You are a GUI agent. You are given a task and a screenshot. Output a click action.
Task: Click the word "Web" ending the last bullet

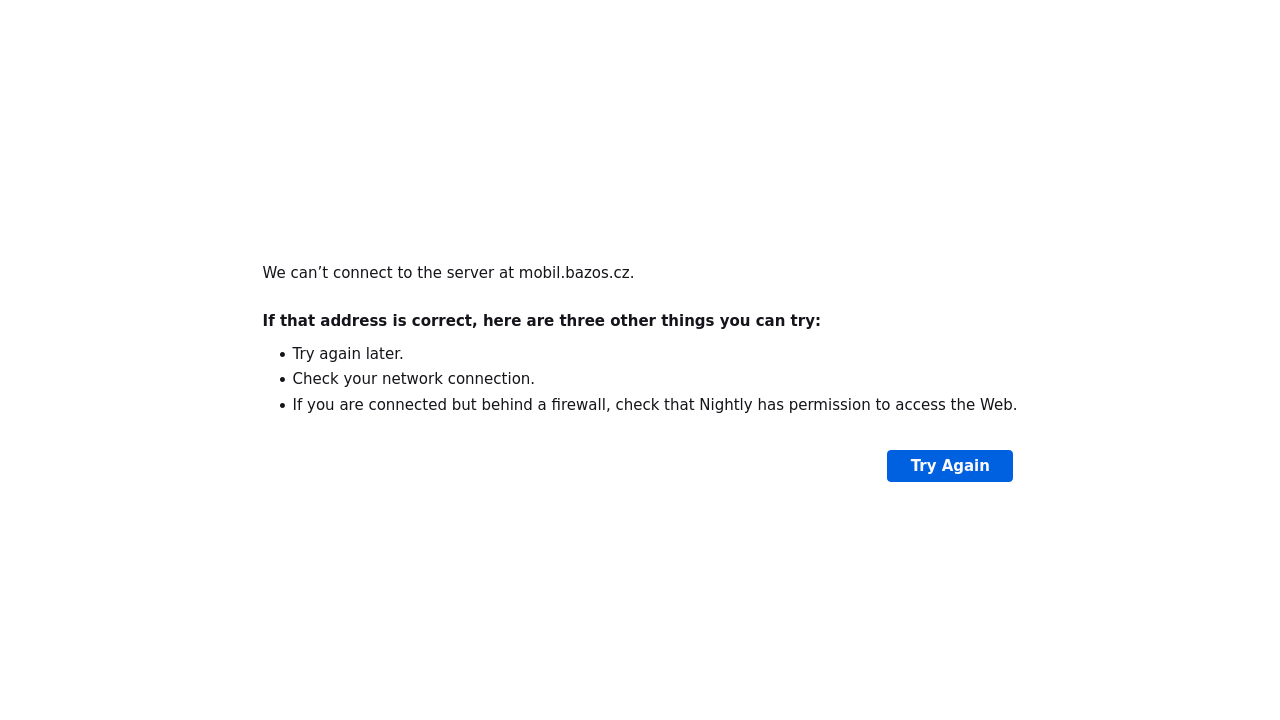996,405
